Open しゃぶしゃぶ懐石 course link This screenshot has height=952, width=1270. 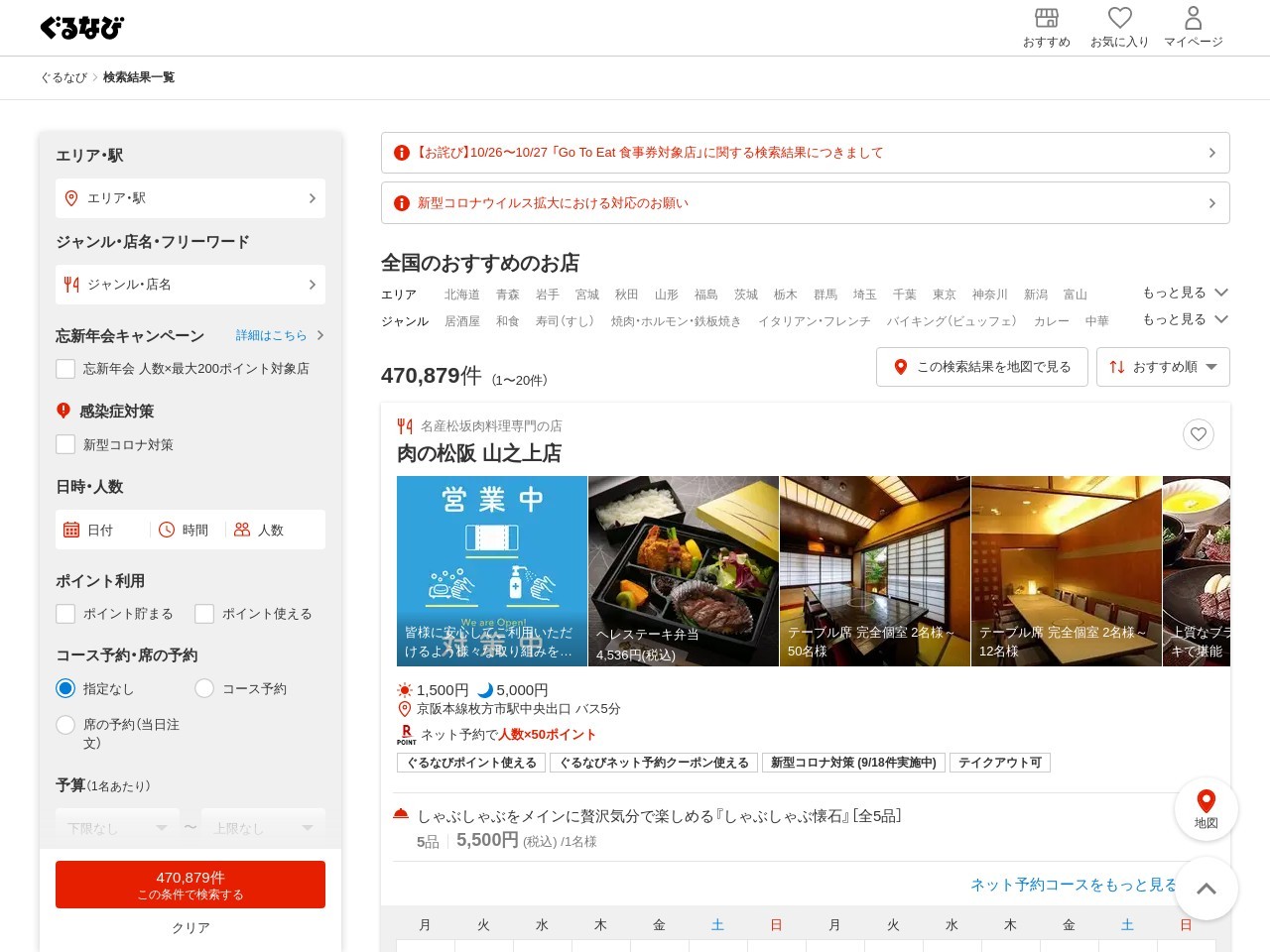[x=659, y=816]
